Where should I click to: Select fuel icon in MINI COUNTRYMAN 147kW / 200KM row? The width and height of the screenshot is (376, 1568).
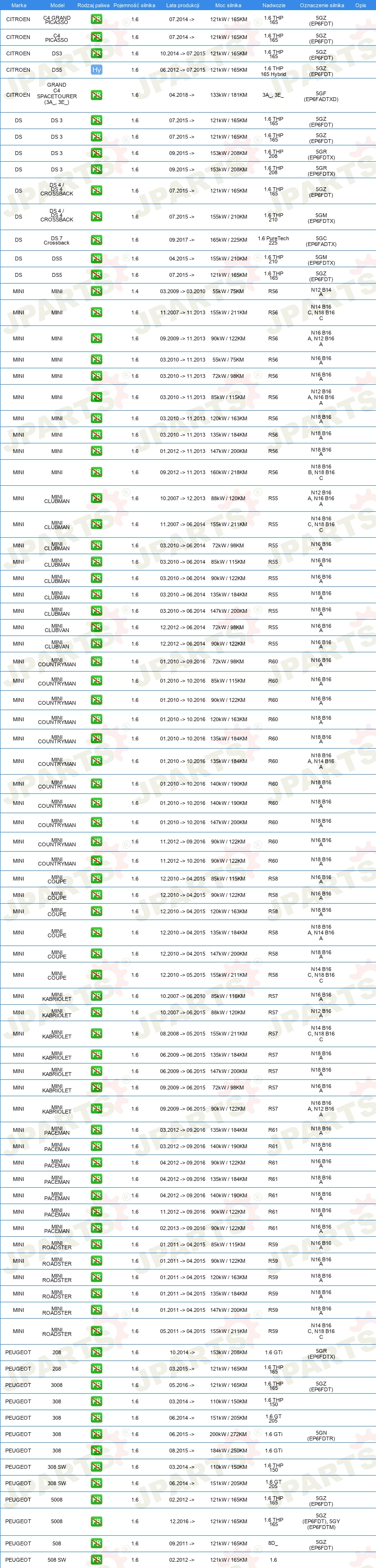96,822
